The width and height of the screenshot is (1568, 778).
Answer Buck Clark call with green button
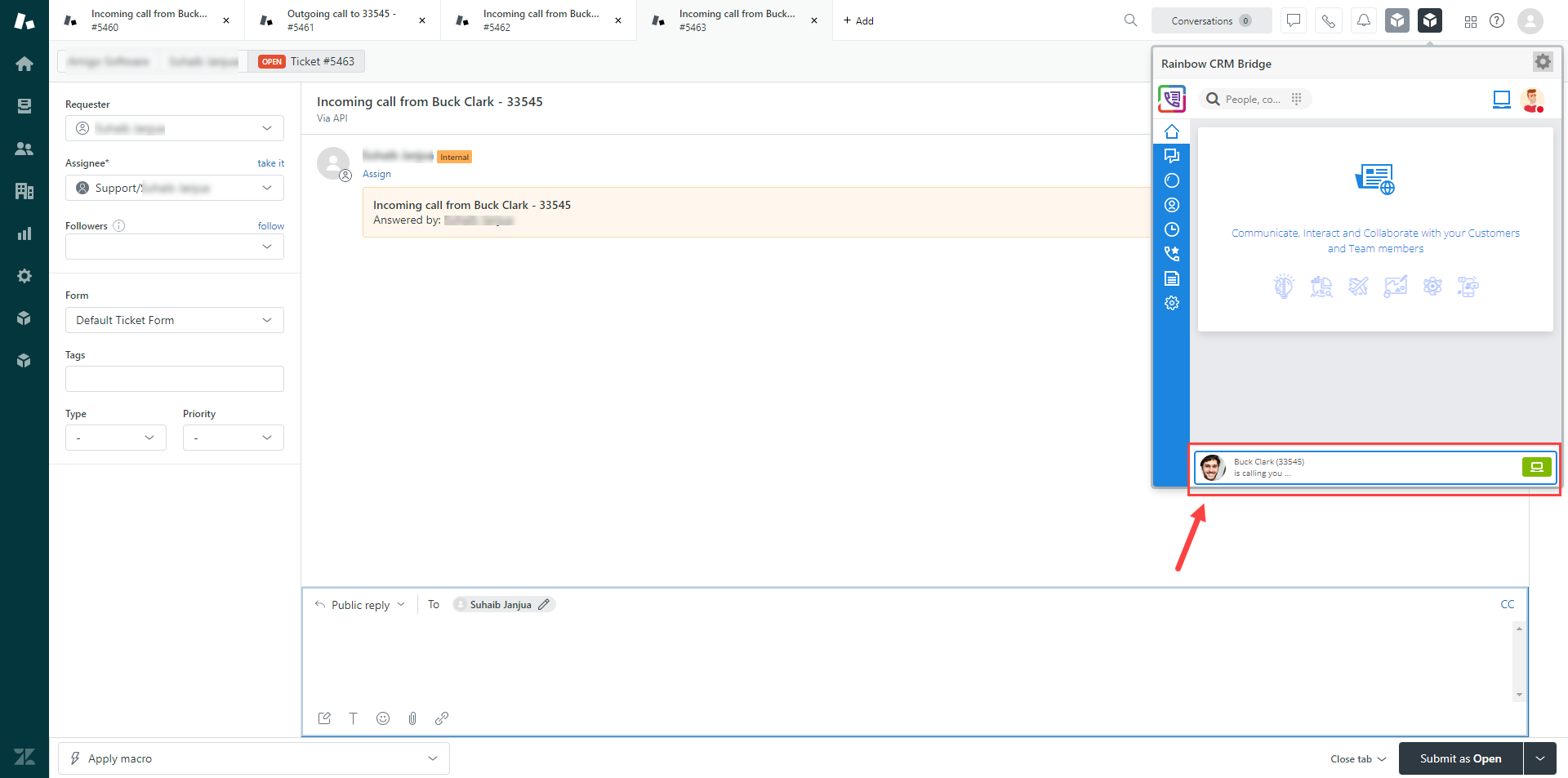(1536, 467)
